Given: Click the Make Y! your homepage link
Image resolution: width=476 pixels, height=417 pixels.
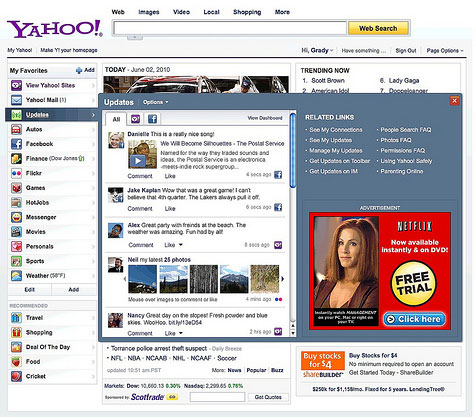Looking at the screenshot, I should pos(69,50).
